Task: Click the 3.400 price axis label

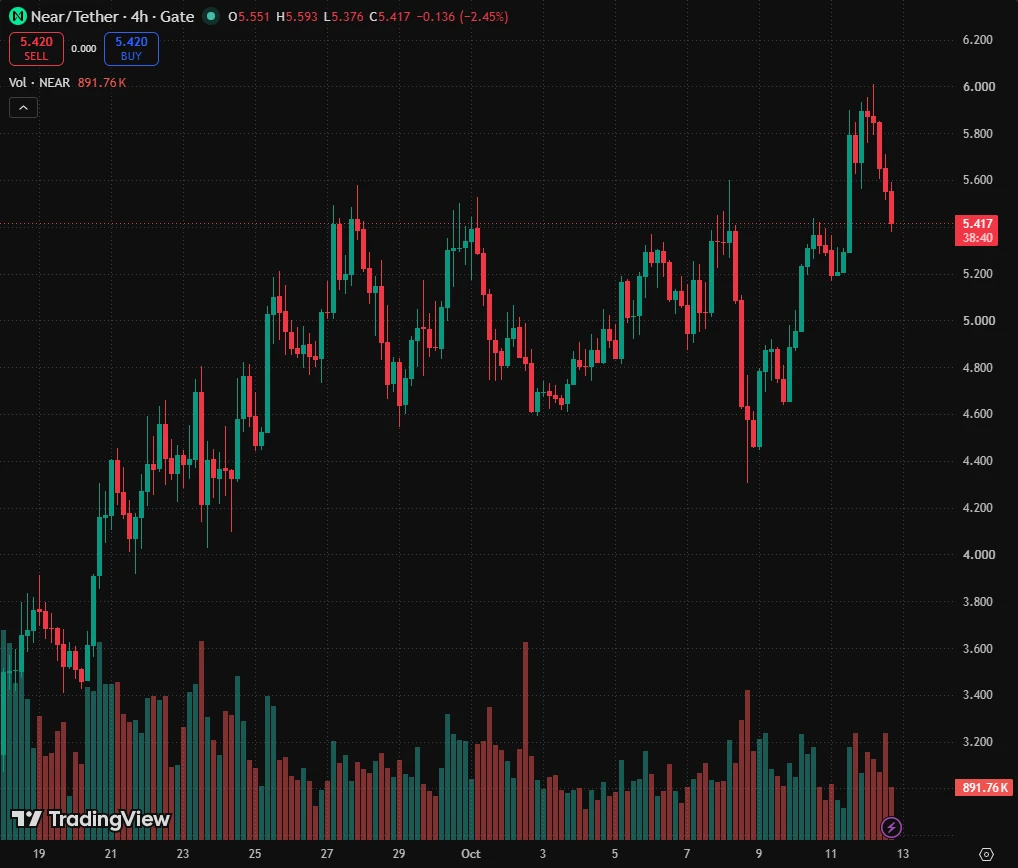Action: click(978, 695)
